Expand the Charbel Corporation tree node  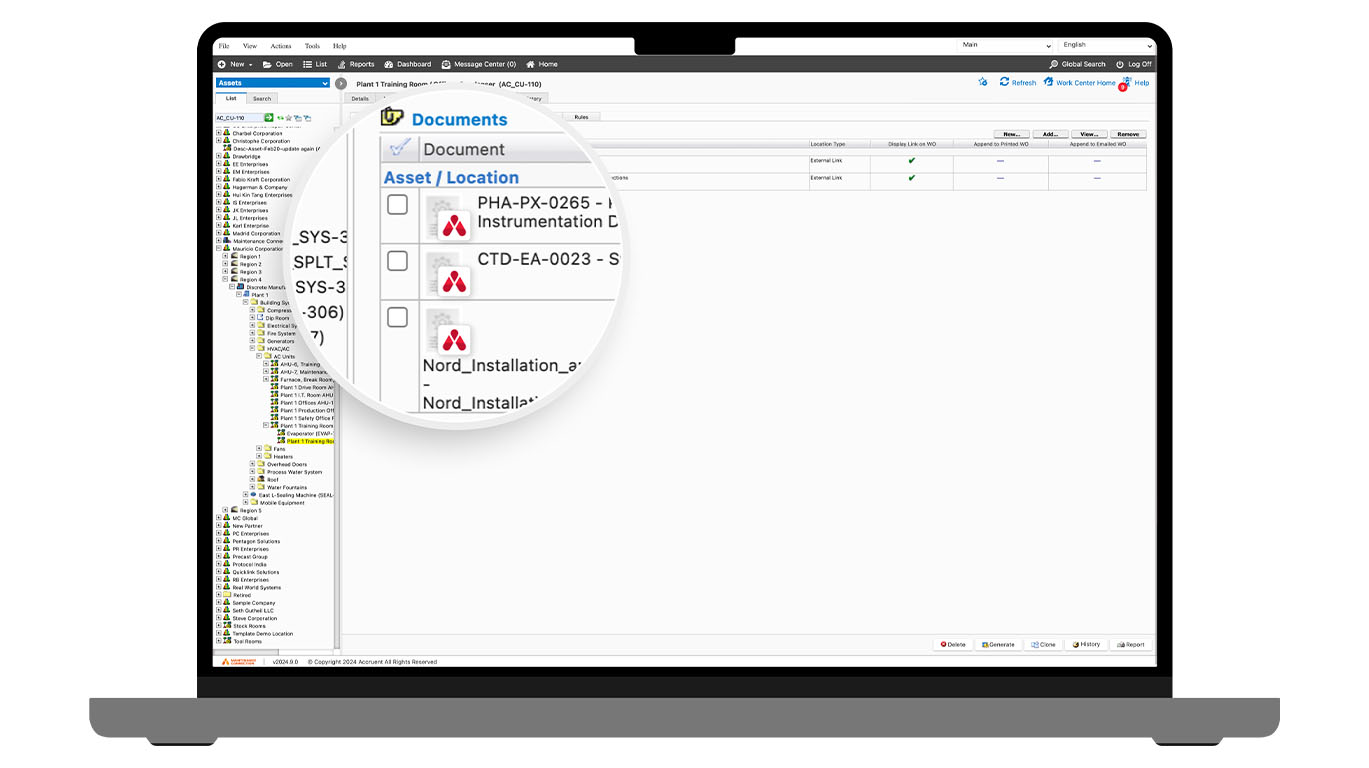click(x=219, y=133)
